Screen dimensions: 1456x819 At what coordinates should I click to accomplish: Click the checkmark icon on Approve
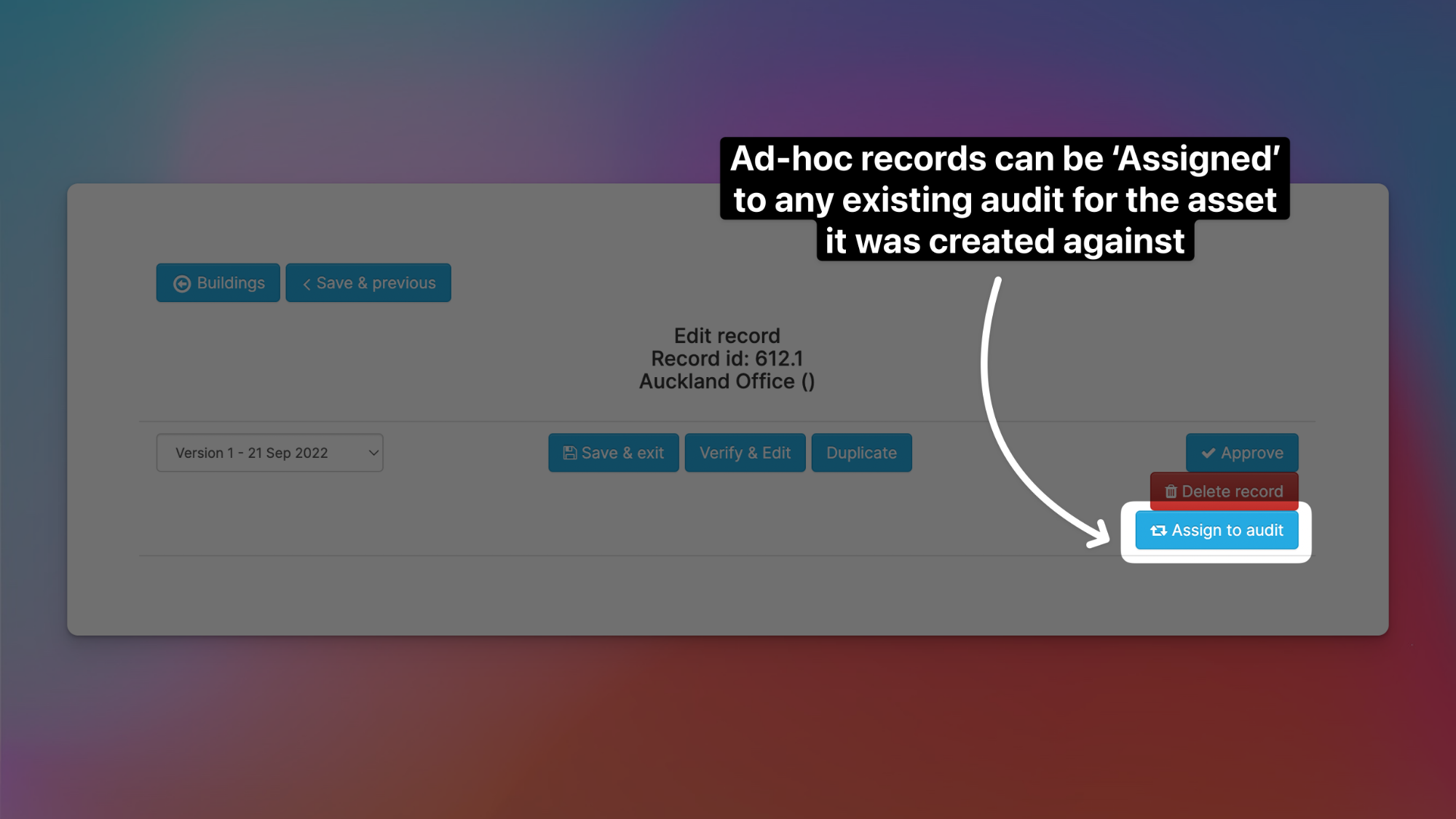point(1208,453)
